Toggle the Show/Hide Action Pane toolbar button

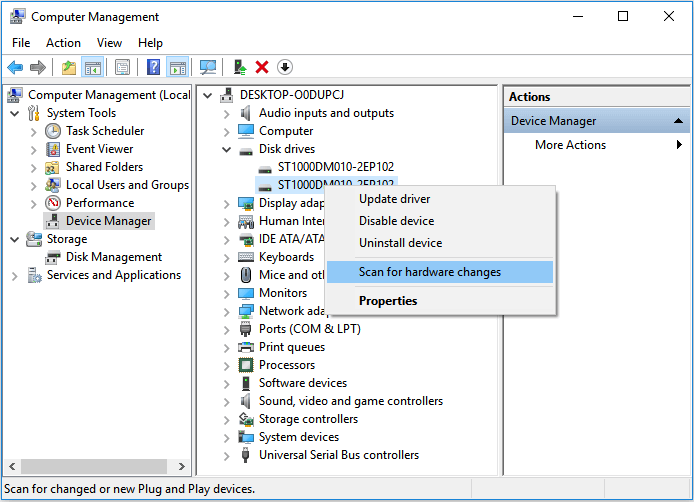(x=178, y=67)
